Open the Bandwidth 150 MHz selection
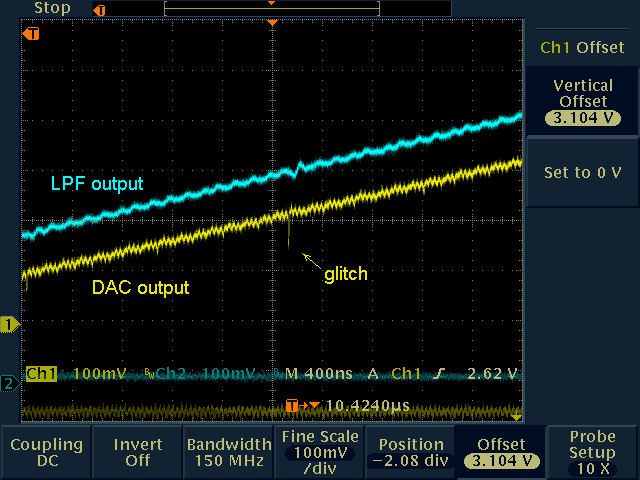This screenshot has height=480, width=640. (x=228, y=452)
